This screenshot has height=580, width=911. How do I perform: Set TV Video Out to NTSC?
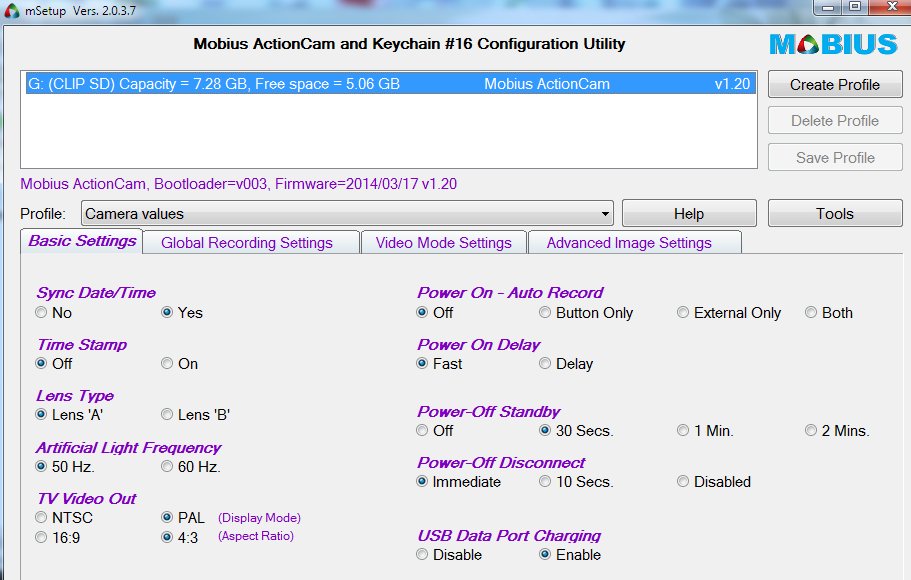[x=41, y=518]
